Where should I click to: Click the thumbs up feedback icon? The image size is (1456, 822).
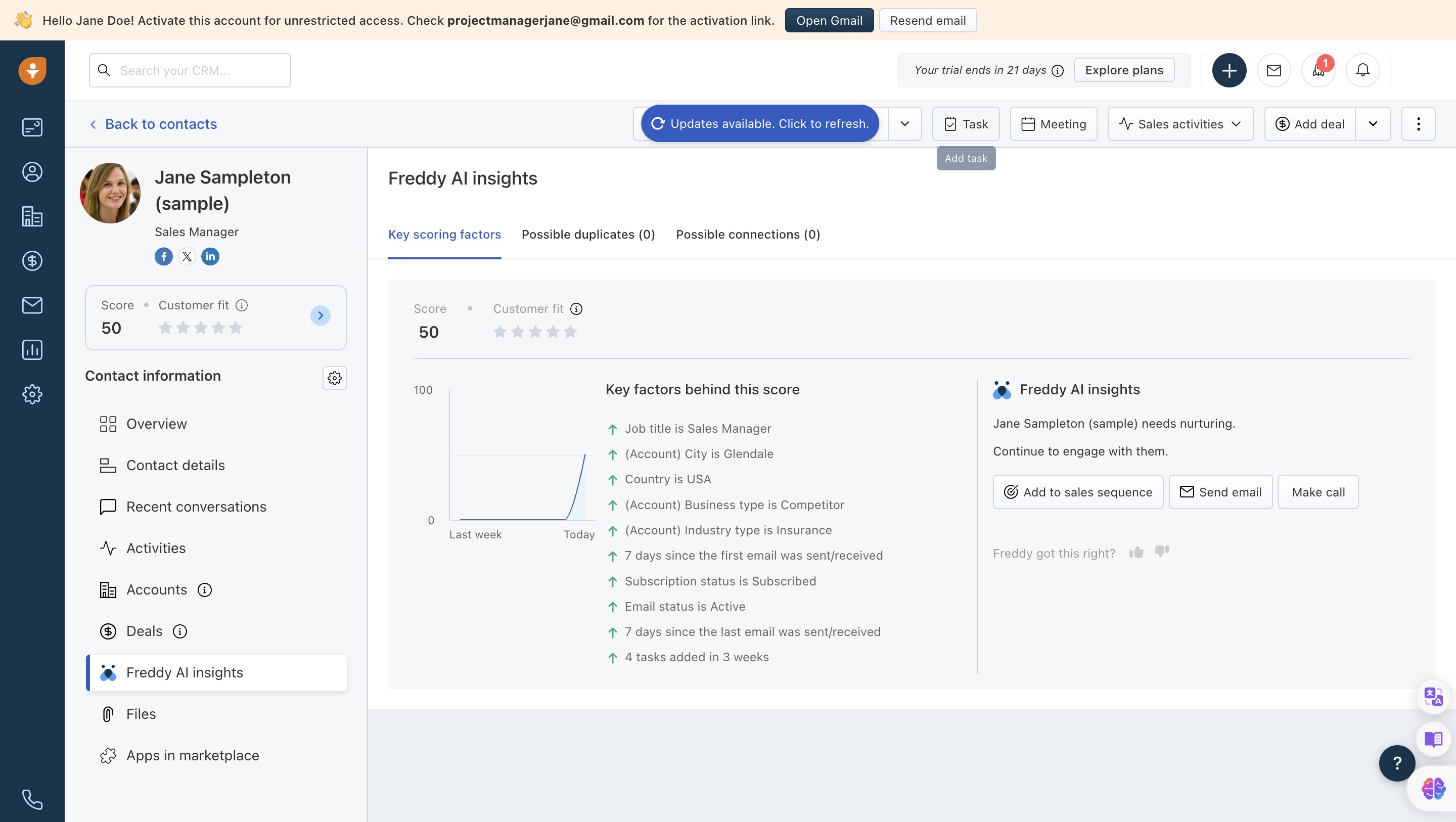click(1136, 553)
